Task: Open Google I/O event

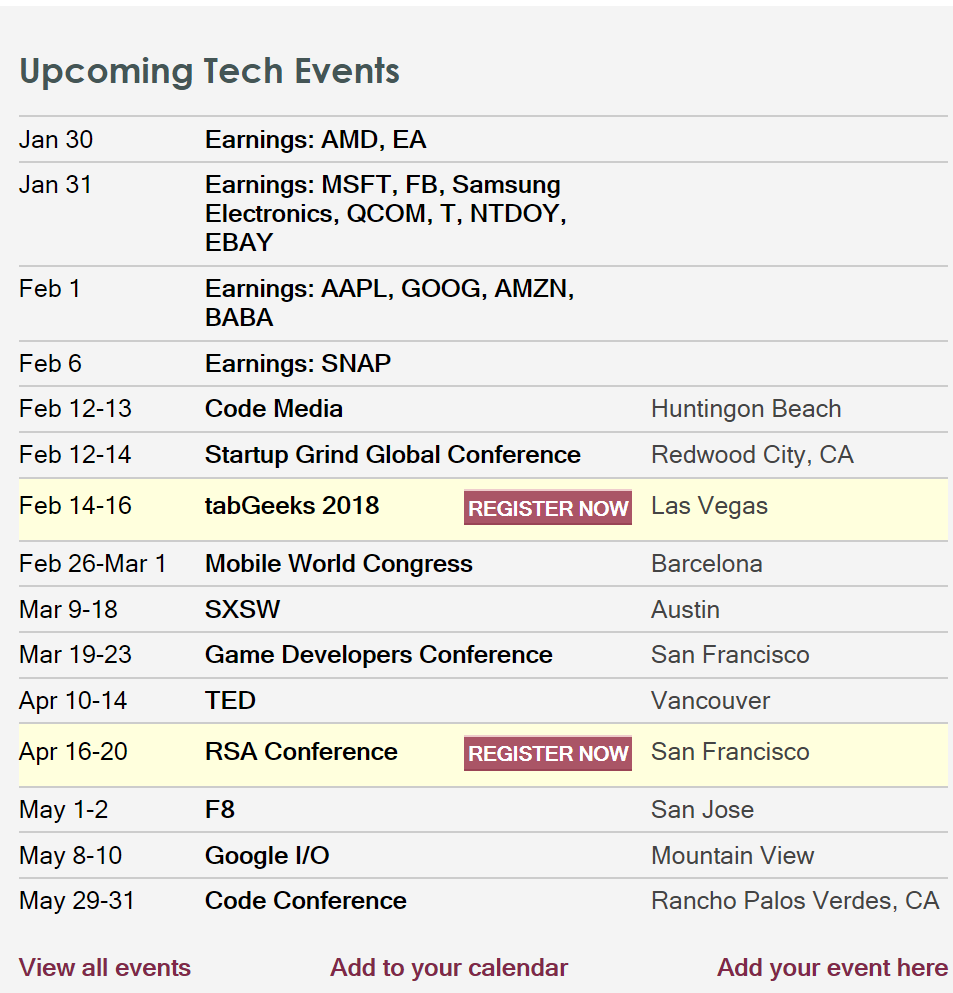Action: point(267,855)
